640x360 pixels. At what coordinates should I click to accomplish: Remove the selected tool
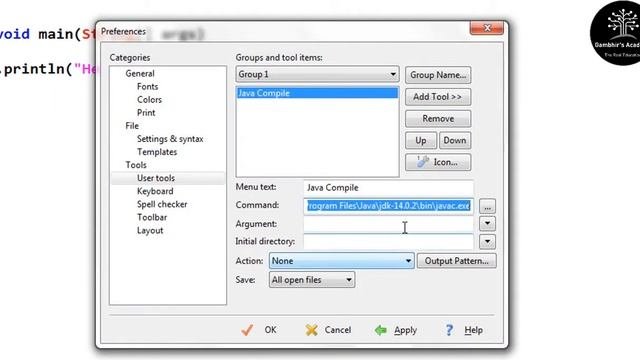[438, 119]
